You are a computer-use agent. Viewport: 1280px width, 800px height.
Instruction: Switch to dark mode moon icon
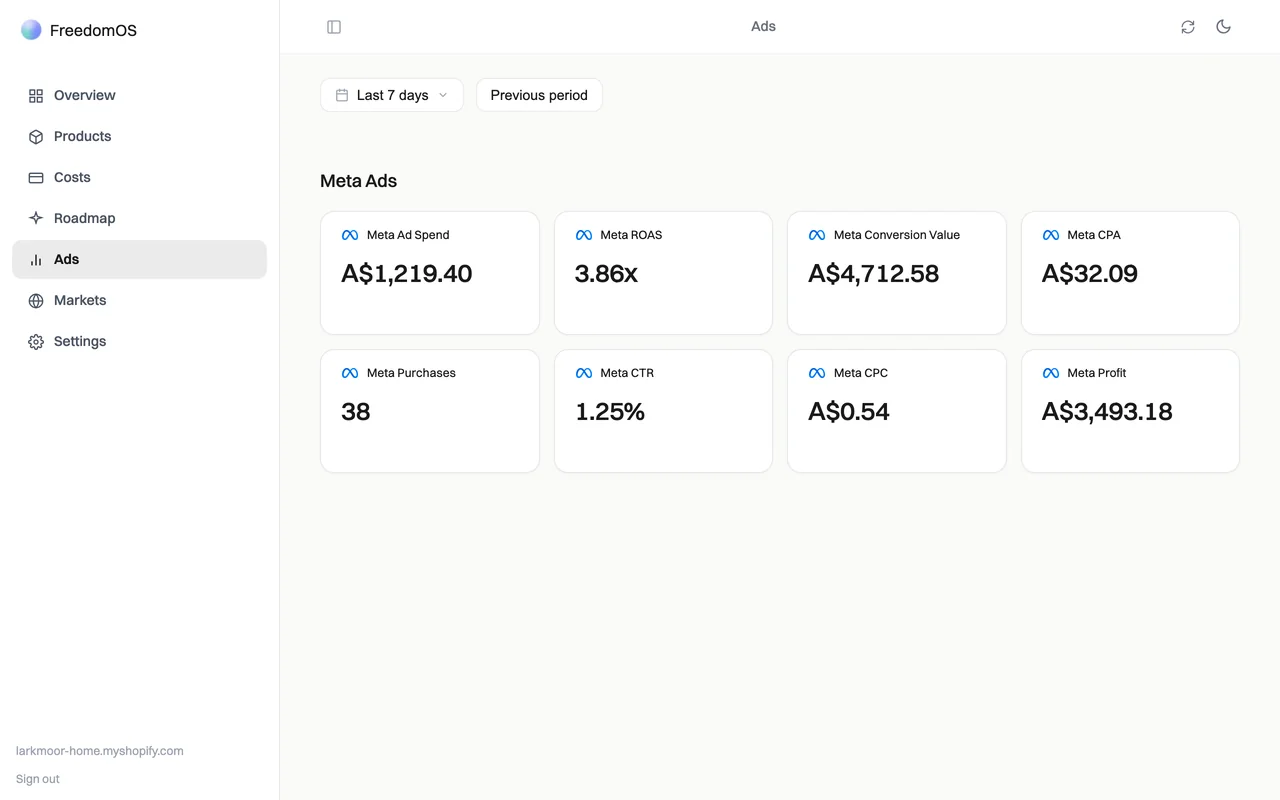click(1223, 27)
